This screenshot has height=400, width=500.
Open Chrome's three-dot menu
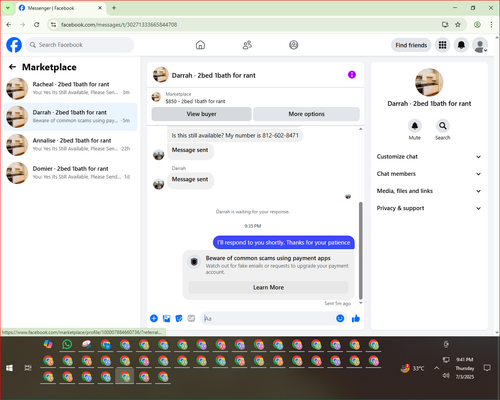(x=491, y=25)
